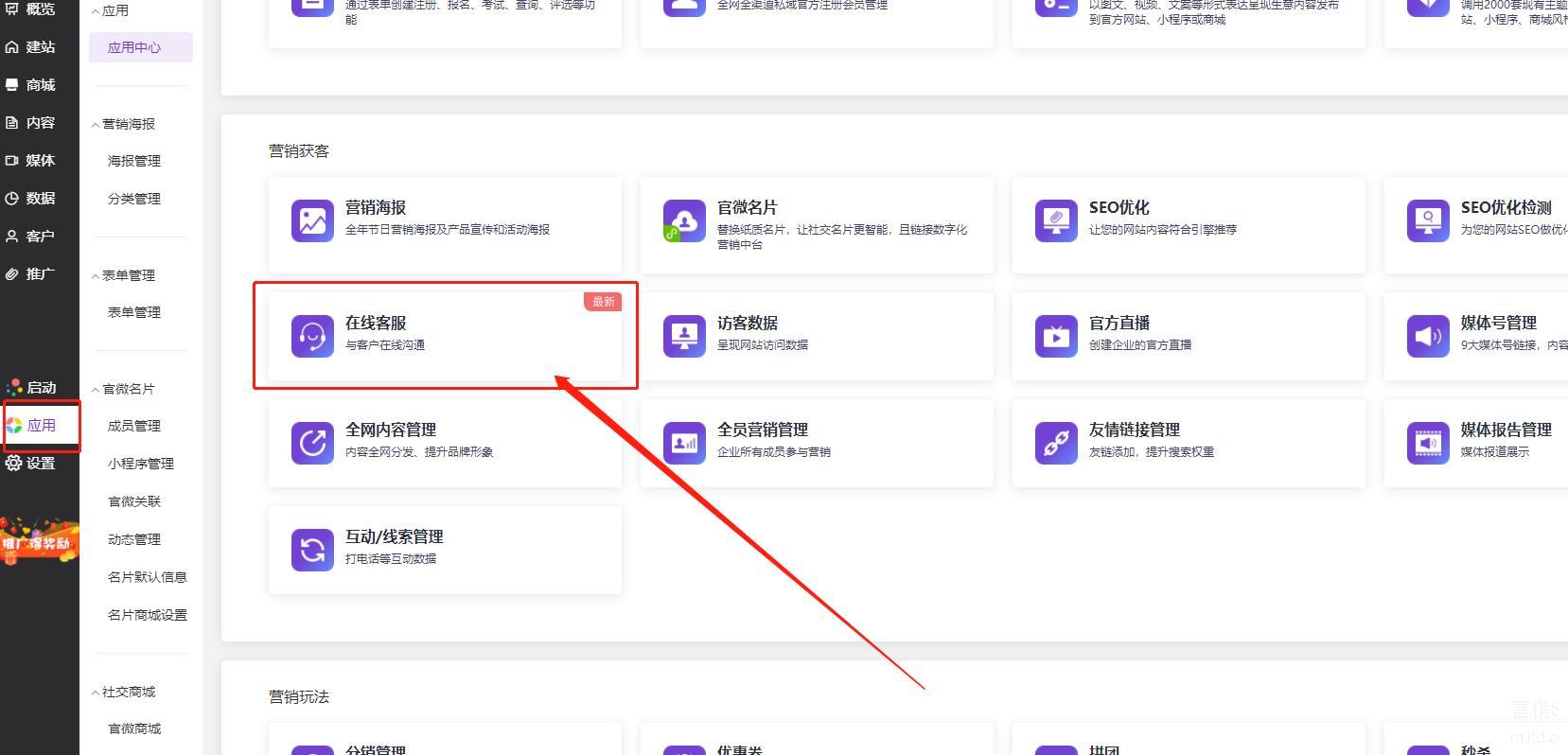This screenshot has width=1568, height=755.
Task: Click the 友情链接管理 chain icon
Action: pyautogui.click(x=1056, y=443)
